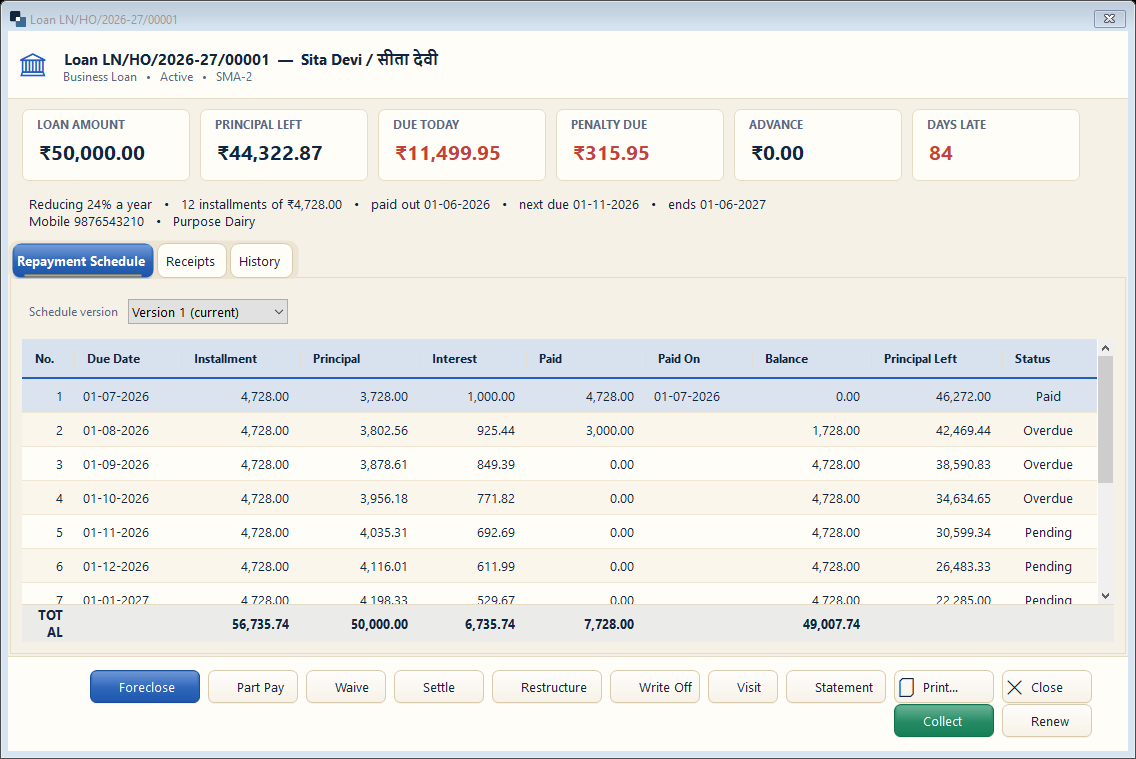The width and height of the screenshot is (1136, 759).
Task: Click the Foreclose button
Action: (x=145, y=687)
